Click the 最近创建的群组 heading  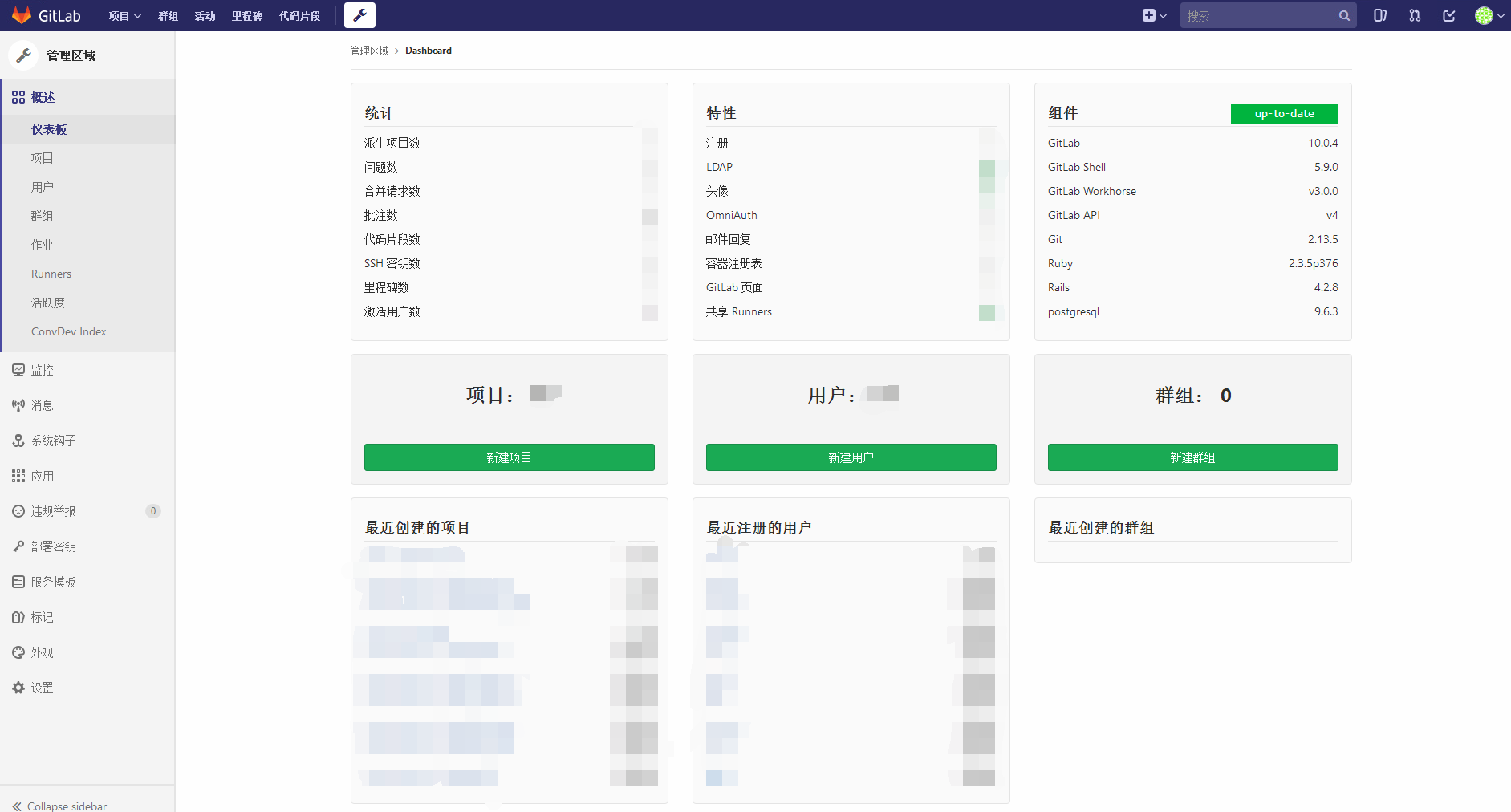click(1101, 527)
